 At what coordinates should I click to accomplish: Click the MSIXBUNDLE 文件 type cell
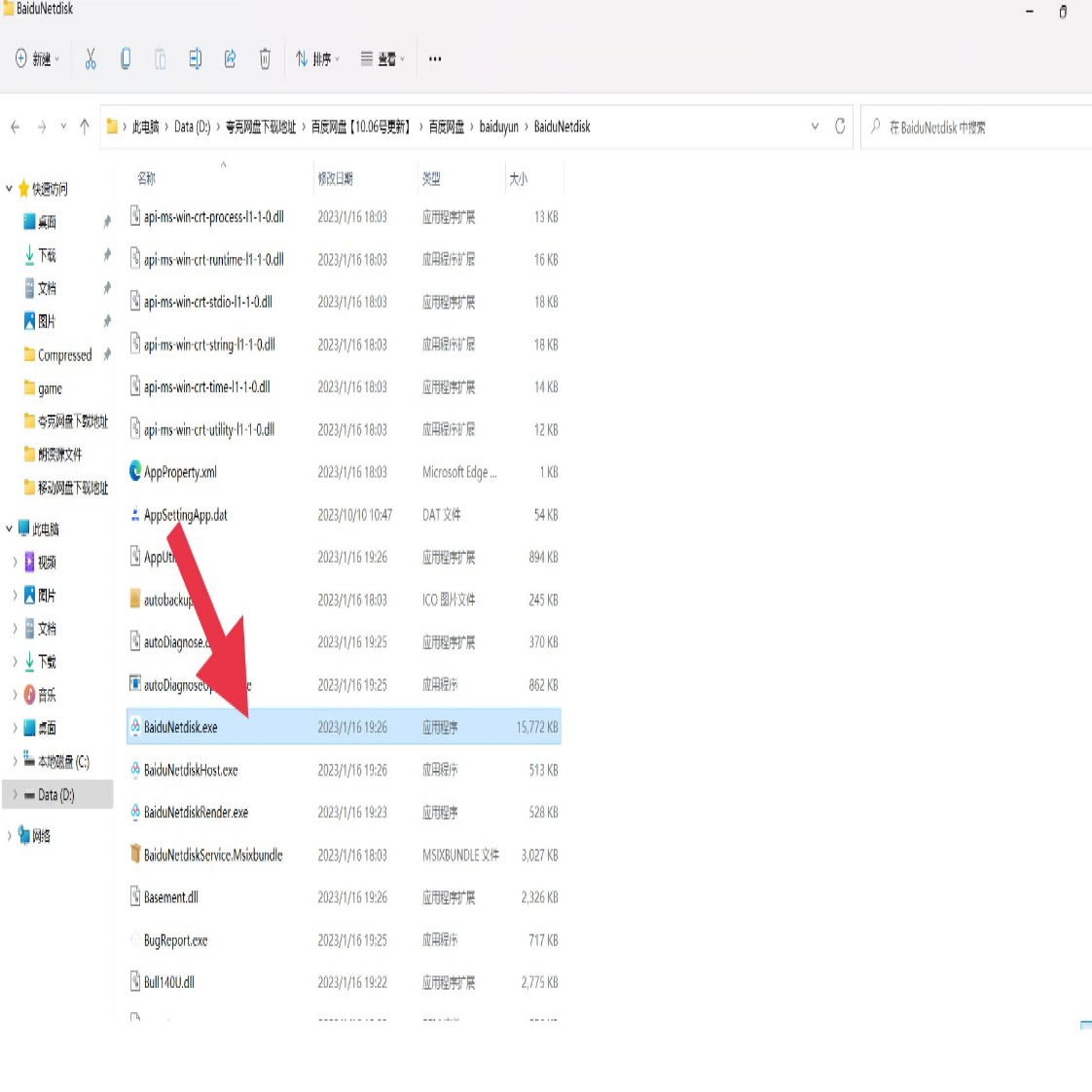pyautogui.click(x=460, y=855)
